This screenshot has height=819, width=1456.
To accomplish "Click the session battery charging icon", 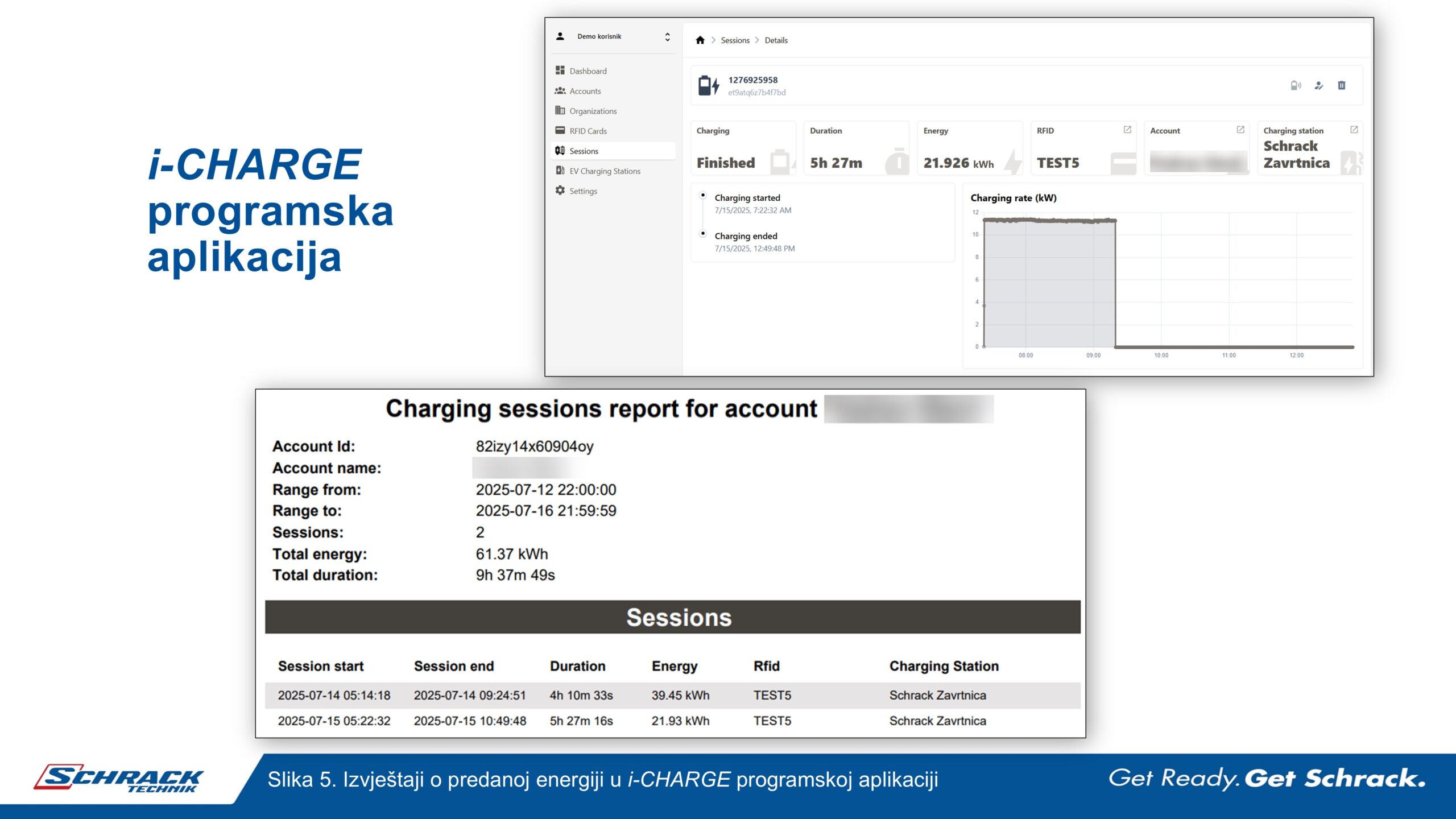I will point(709,86).
